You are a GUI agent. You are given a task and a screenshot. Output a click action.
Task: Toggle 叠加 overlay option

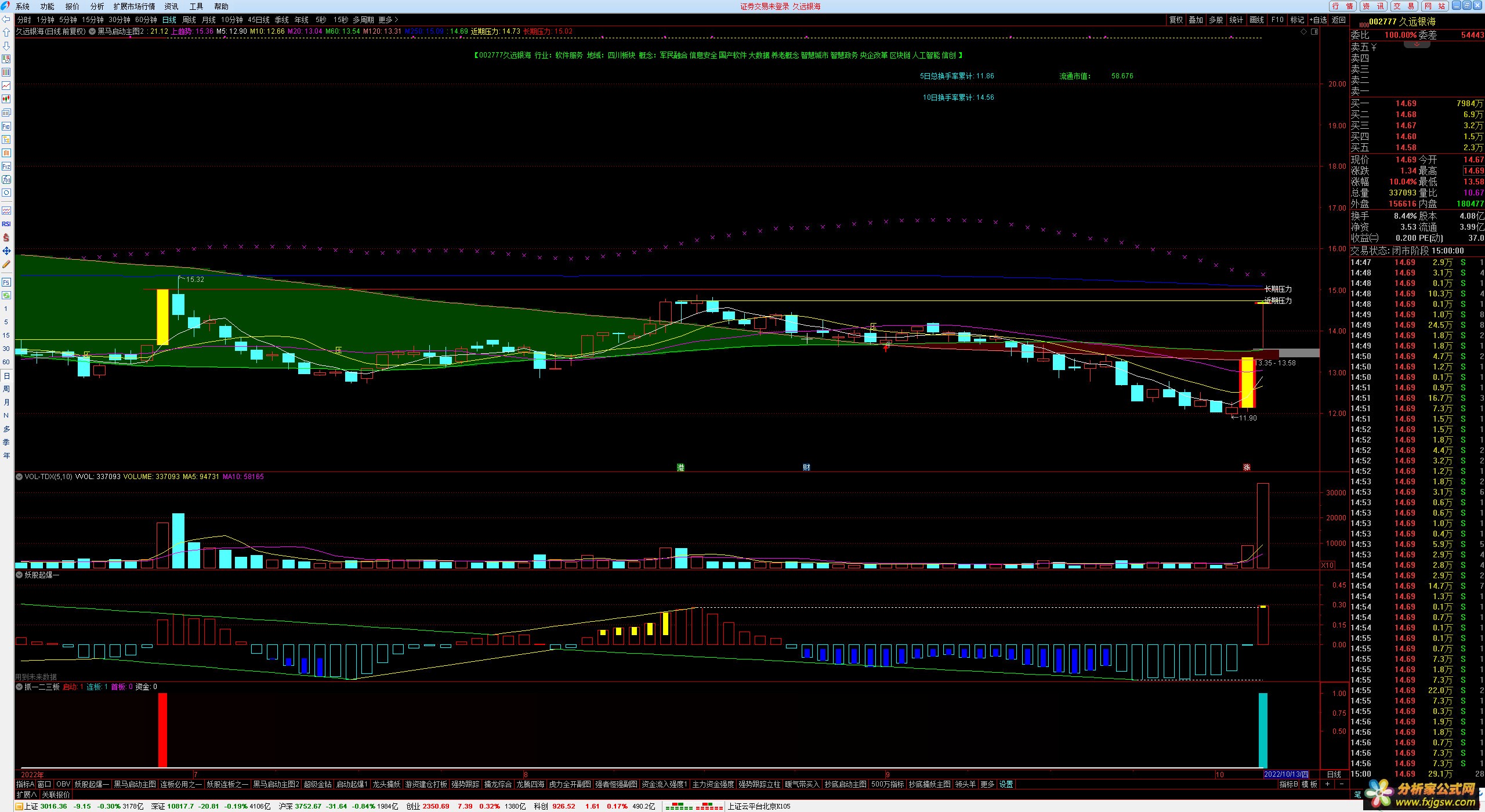(x=1196, y=20)
